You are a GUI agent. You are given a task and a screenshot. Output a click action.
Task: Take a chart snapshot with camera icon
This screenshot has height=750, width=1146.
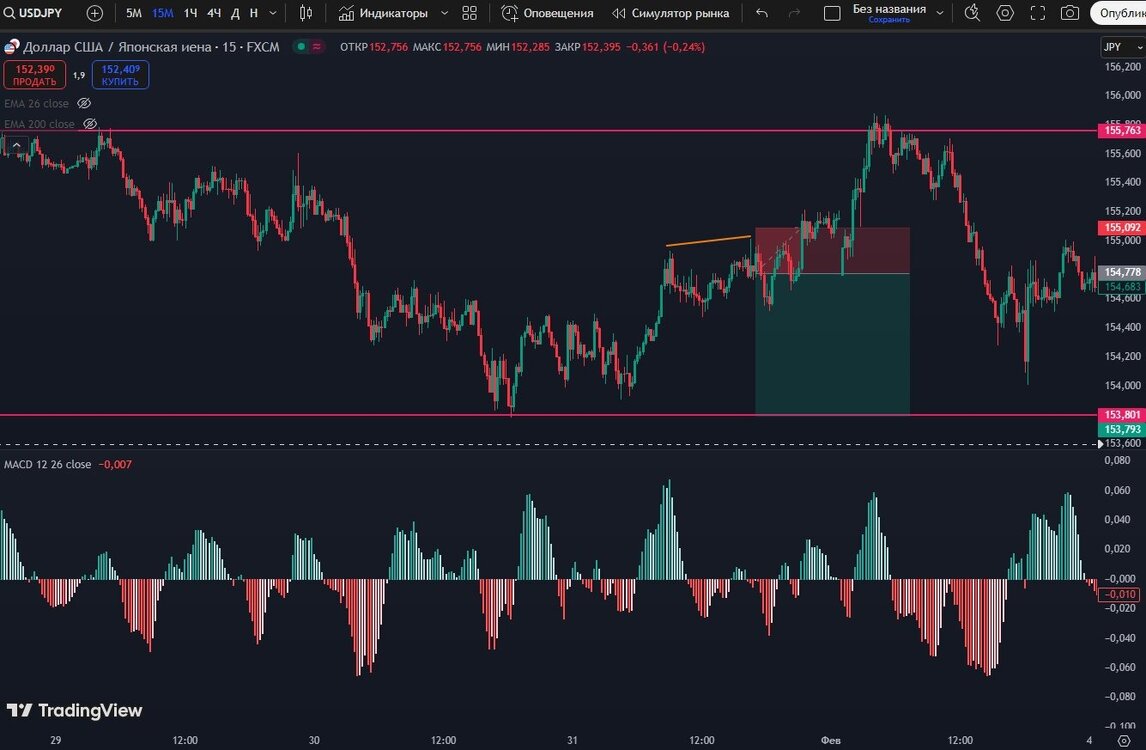click(1070, 13)
